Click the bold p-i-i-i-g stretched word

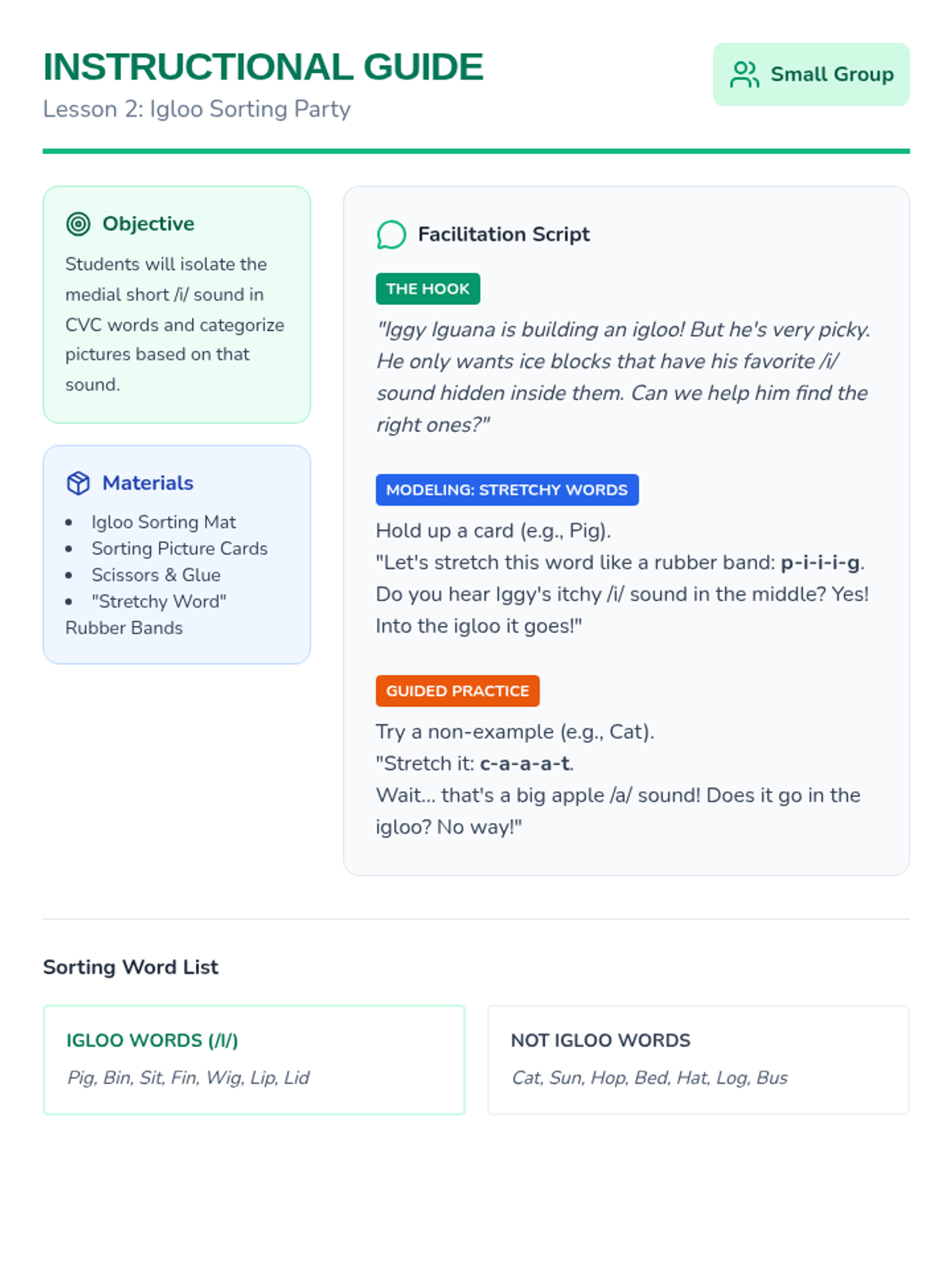(x=820, y=563)
